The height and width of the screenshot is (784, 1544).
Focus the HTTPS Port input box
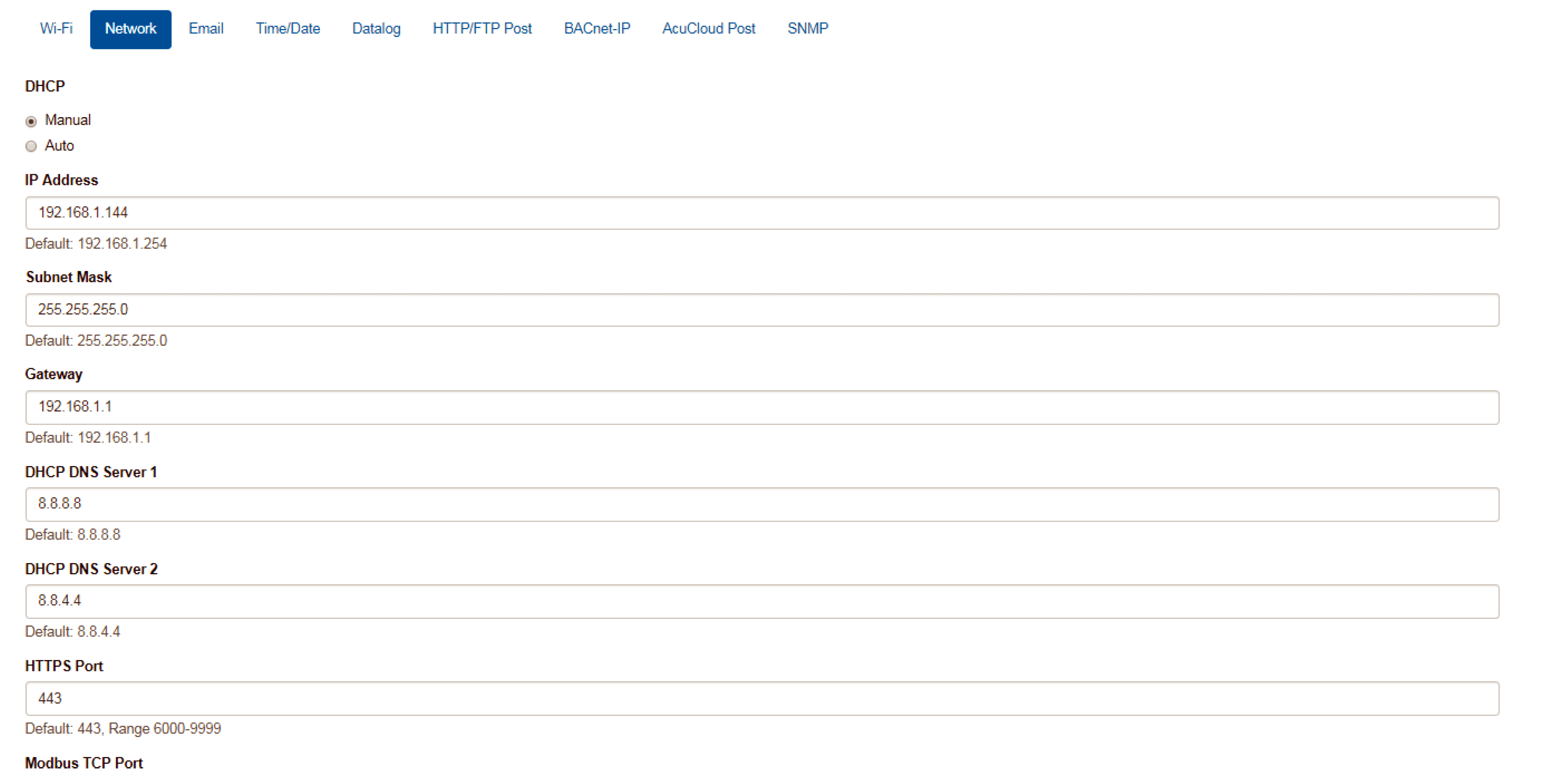click(761, 698)
